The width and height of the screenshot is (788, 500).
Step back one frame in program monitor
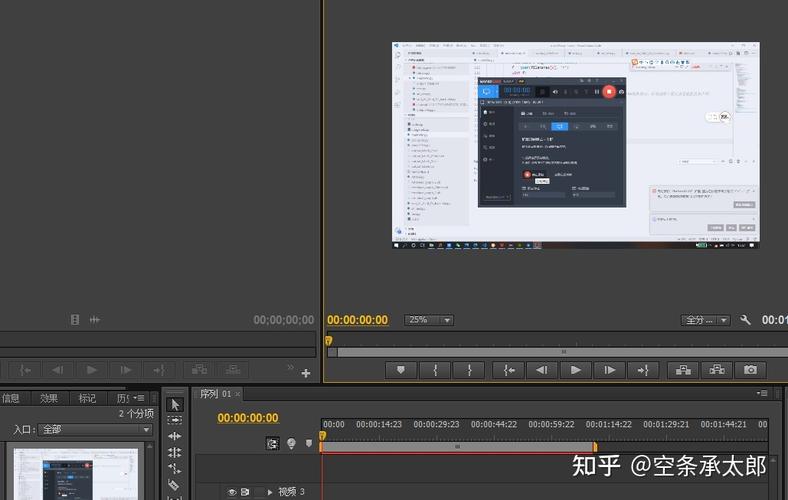tap(542, 370)
